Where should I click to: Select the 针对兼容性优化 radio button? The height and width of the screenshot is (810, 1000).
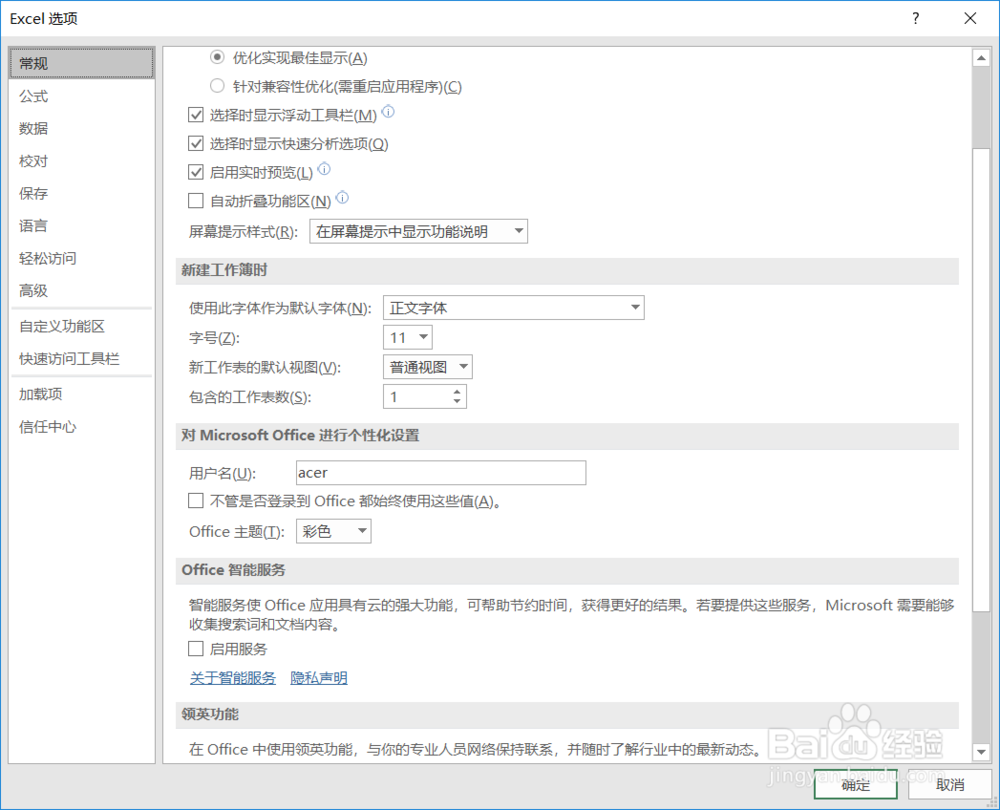click(217, 86)
